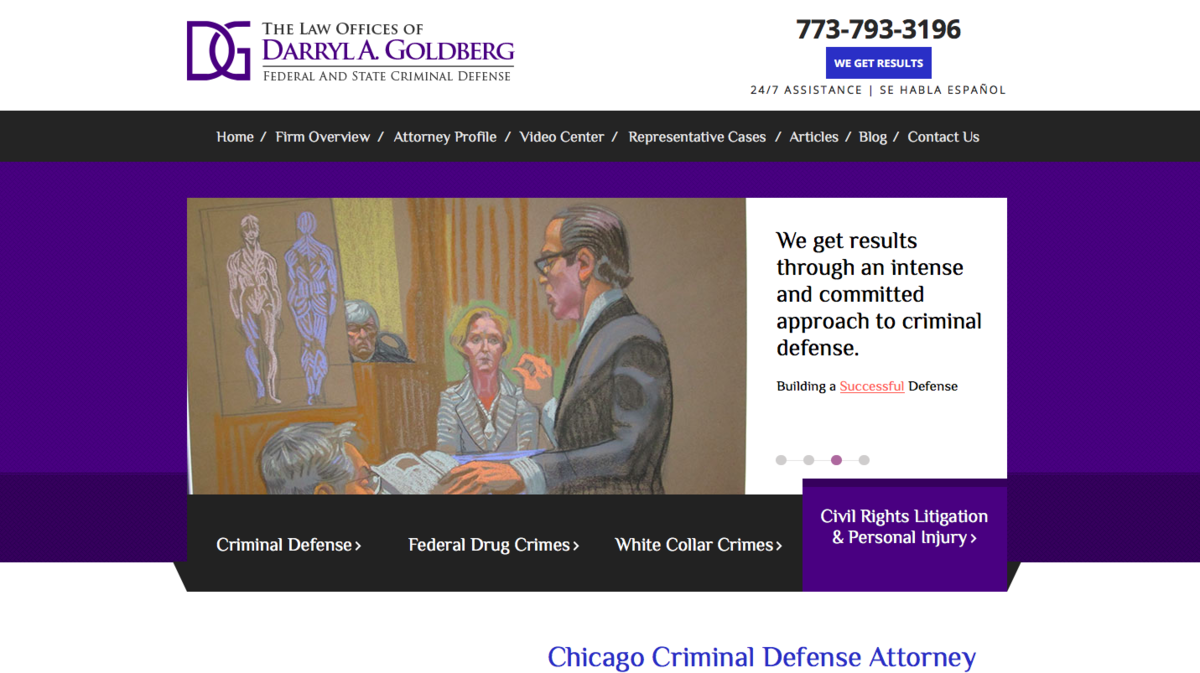
Task: Open the Video Center
Action: pyautogui.click(x=562, y=137)
